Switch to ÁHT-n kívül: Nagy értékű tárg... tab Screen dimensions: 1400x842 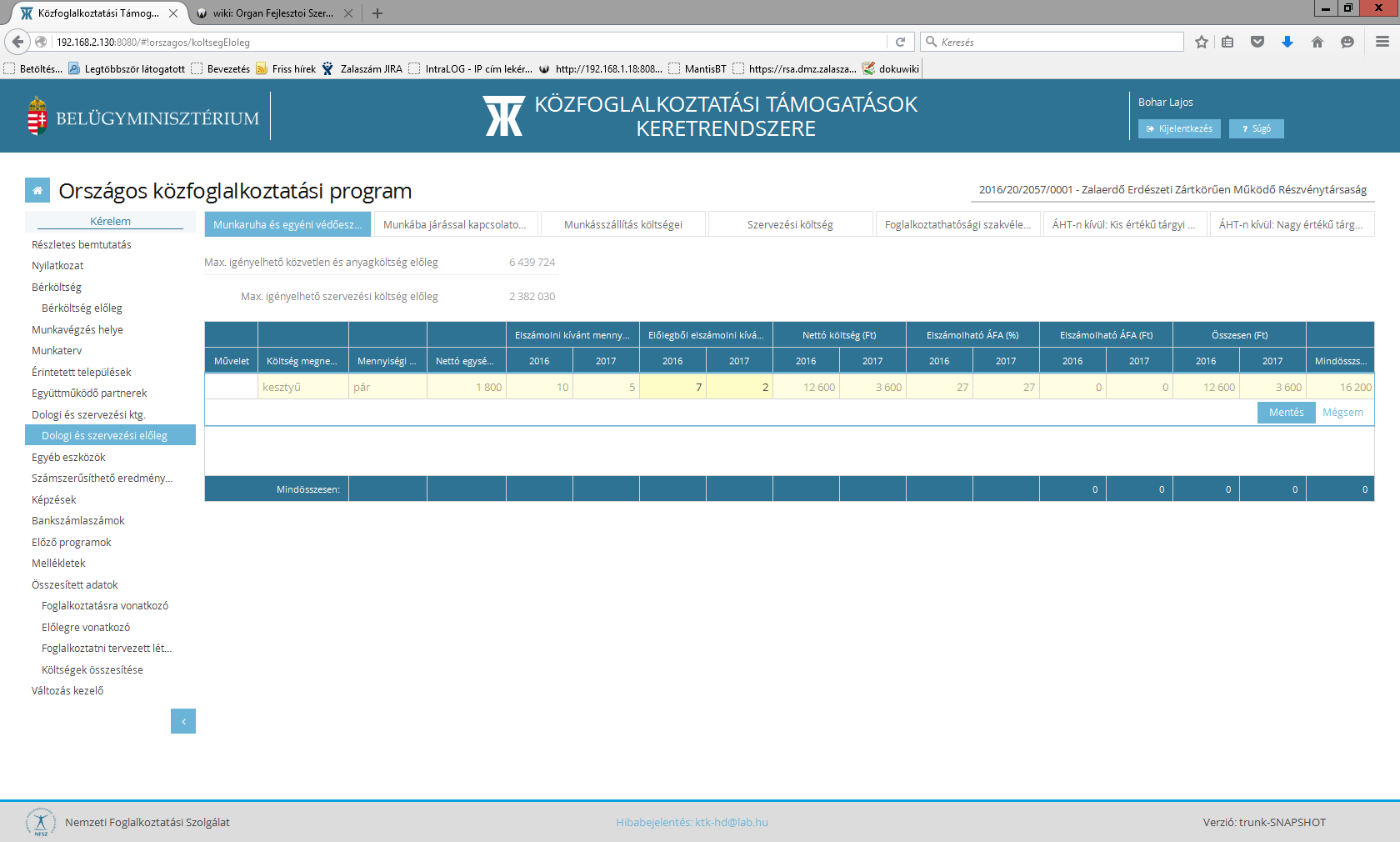(1292, 224)
